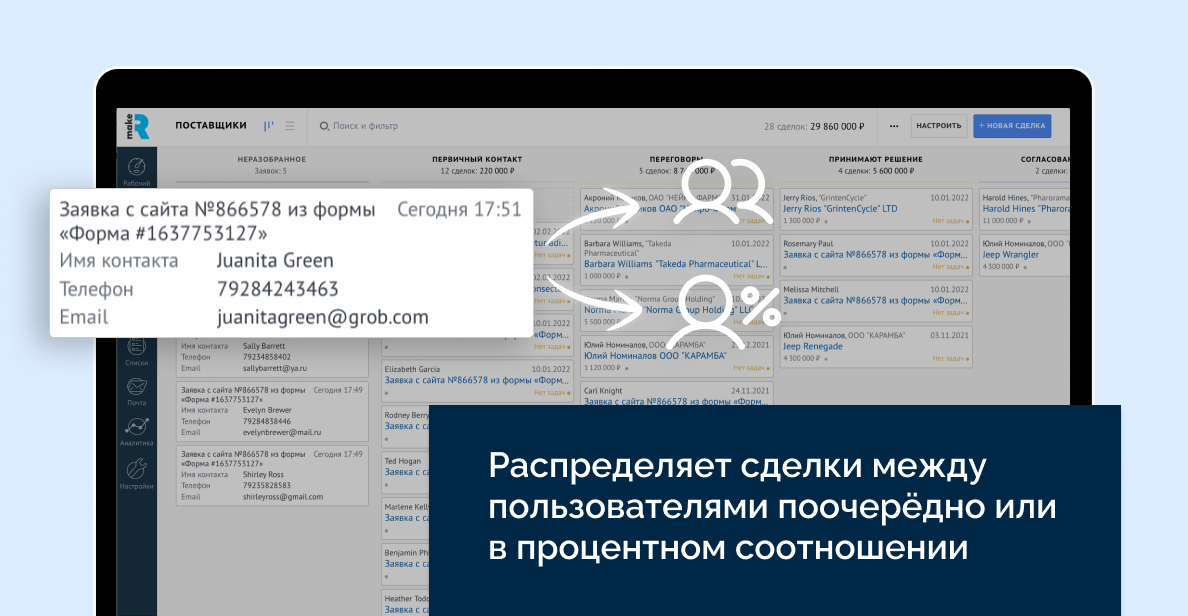Click contact name Jerry Rios, "GrintenCycle"

(824, 198)
